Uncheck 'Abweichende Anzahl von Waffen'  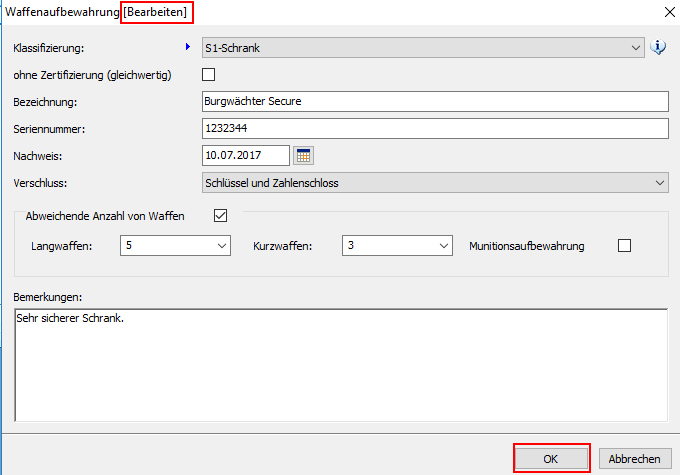point(221,215)
